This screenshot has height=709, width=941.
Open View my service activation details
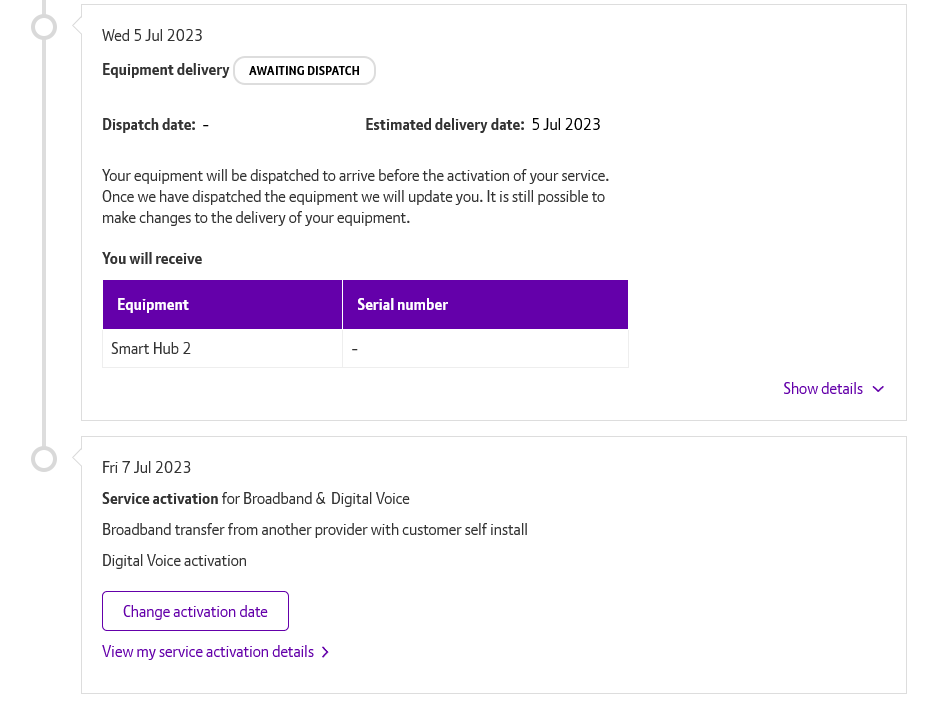207,651
